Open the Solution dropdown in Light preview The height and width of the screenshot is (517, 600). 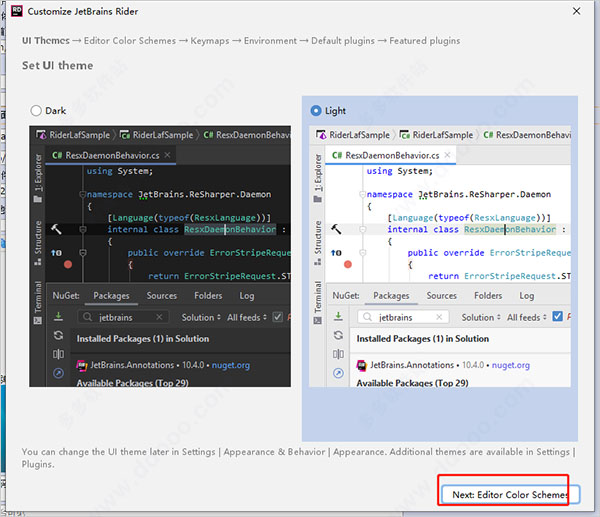(x=481, y=318)
